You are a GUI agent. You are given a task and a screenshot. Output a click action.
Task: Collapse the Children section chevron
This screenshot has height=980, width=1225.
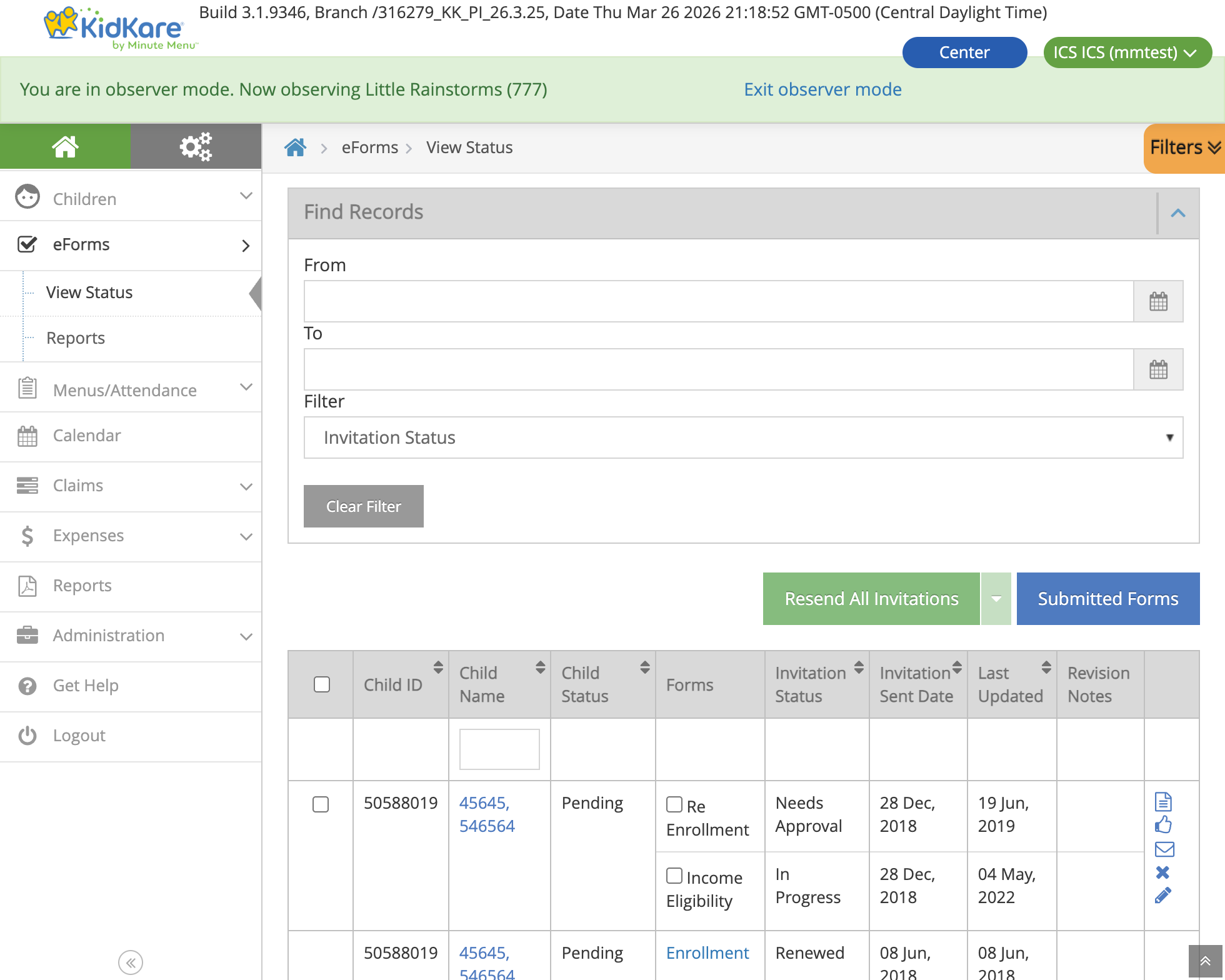(245, 197)
